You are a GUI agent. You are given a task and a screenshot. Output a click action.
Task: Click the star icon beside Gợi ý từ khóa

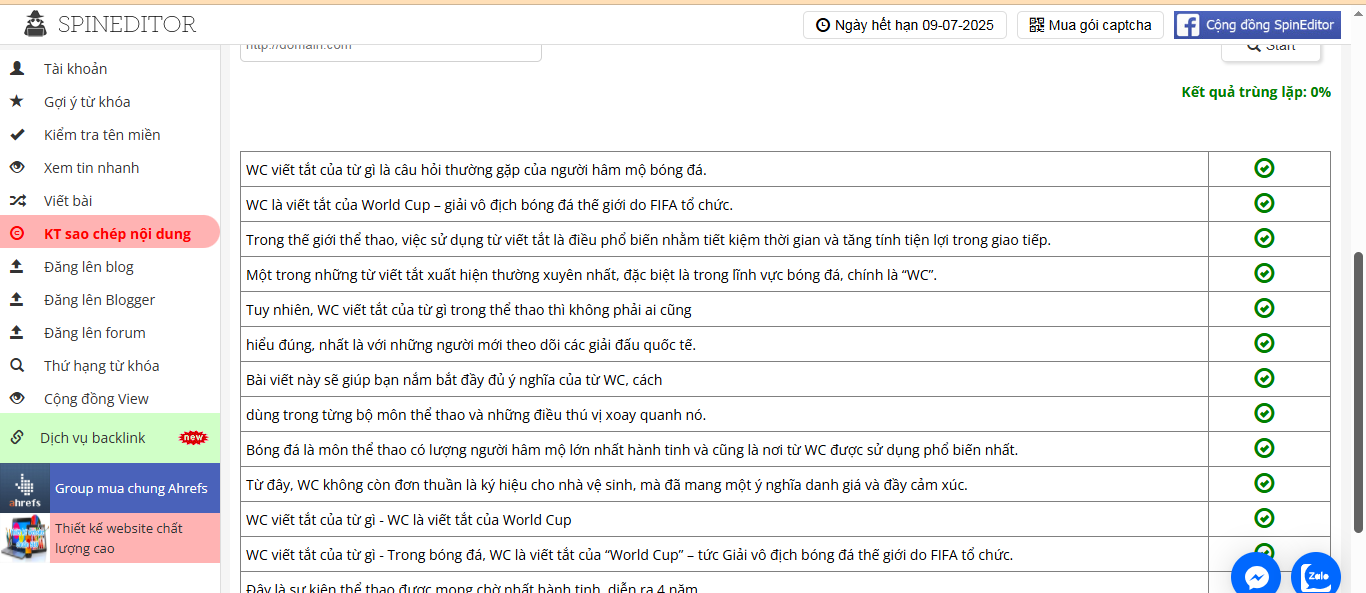point(17,102)
